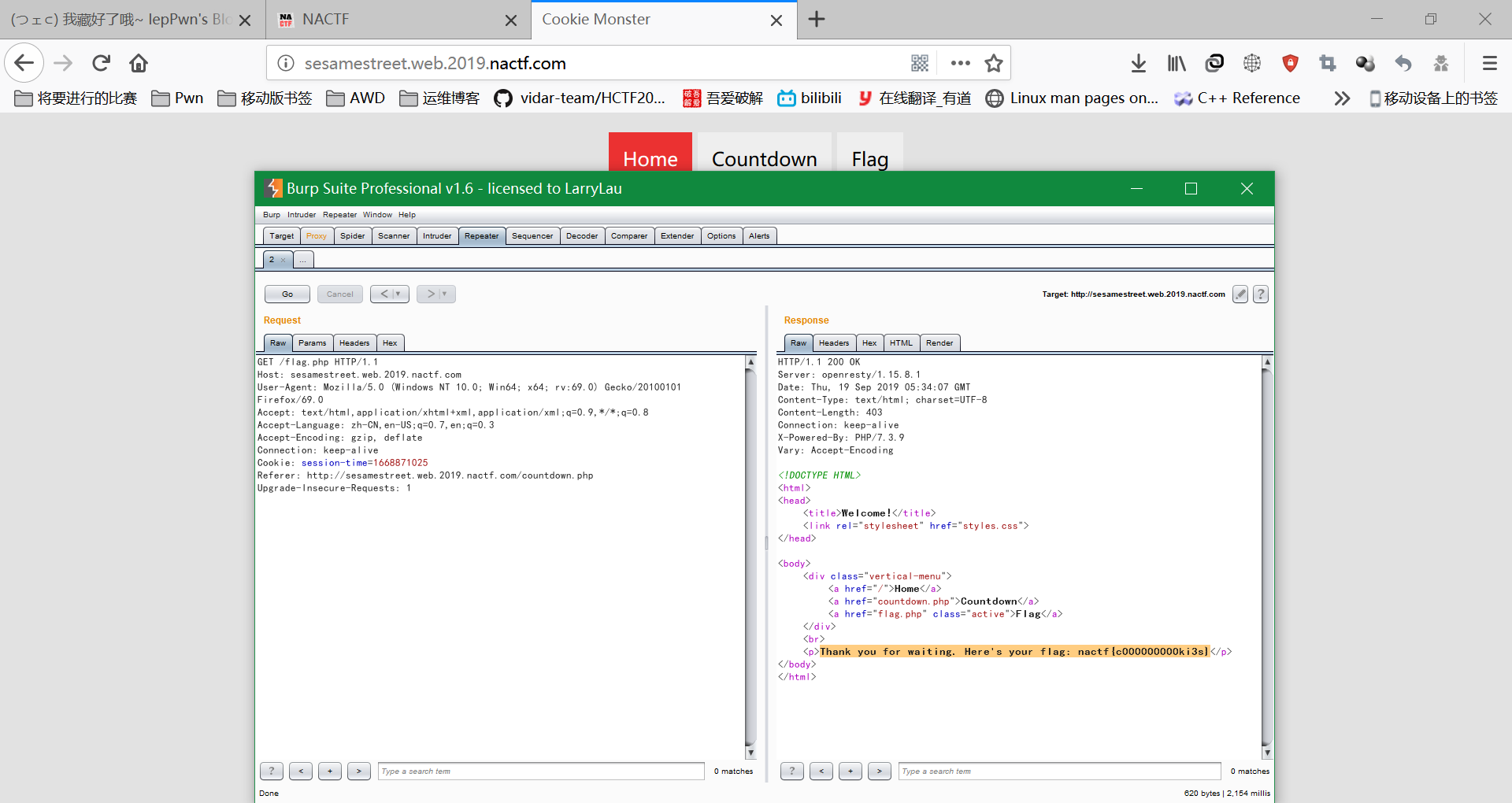Viewport: 1512px width, 803px height.
Task: Open the 将要进行的比赛 bookmarks folder
Action: pyautogui.click(x=76, y=98)
